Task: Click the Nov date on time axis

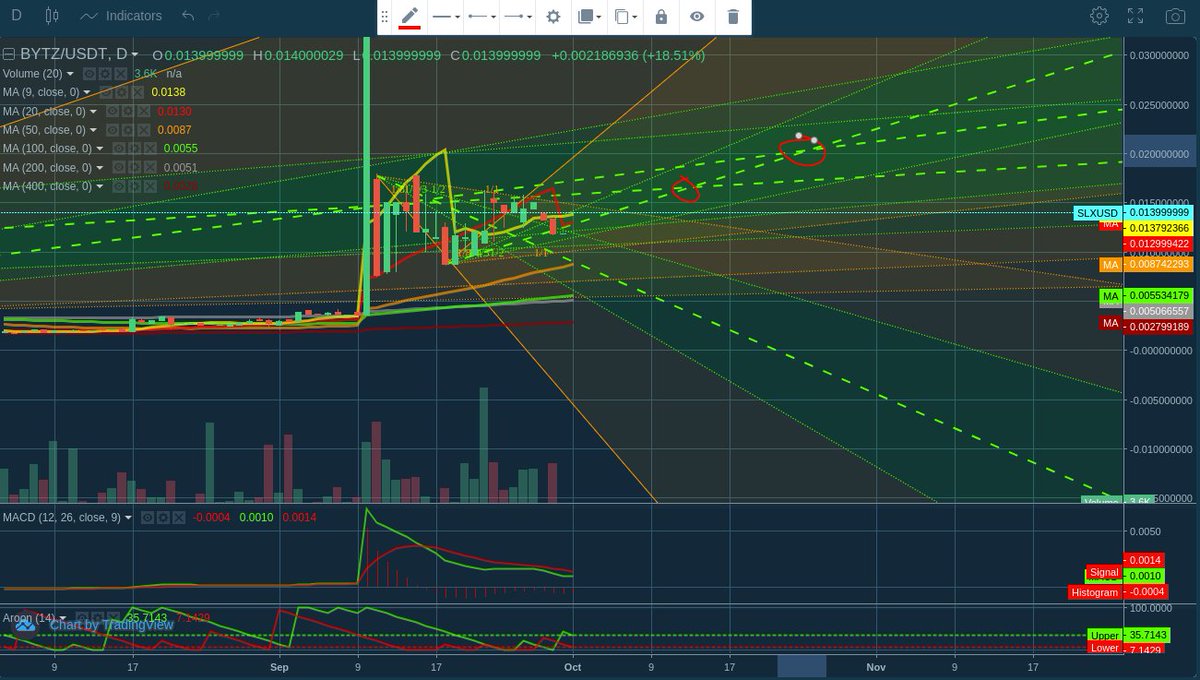Action: (x=876, y=666)
